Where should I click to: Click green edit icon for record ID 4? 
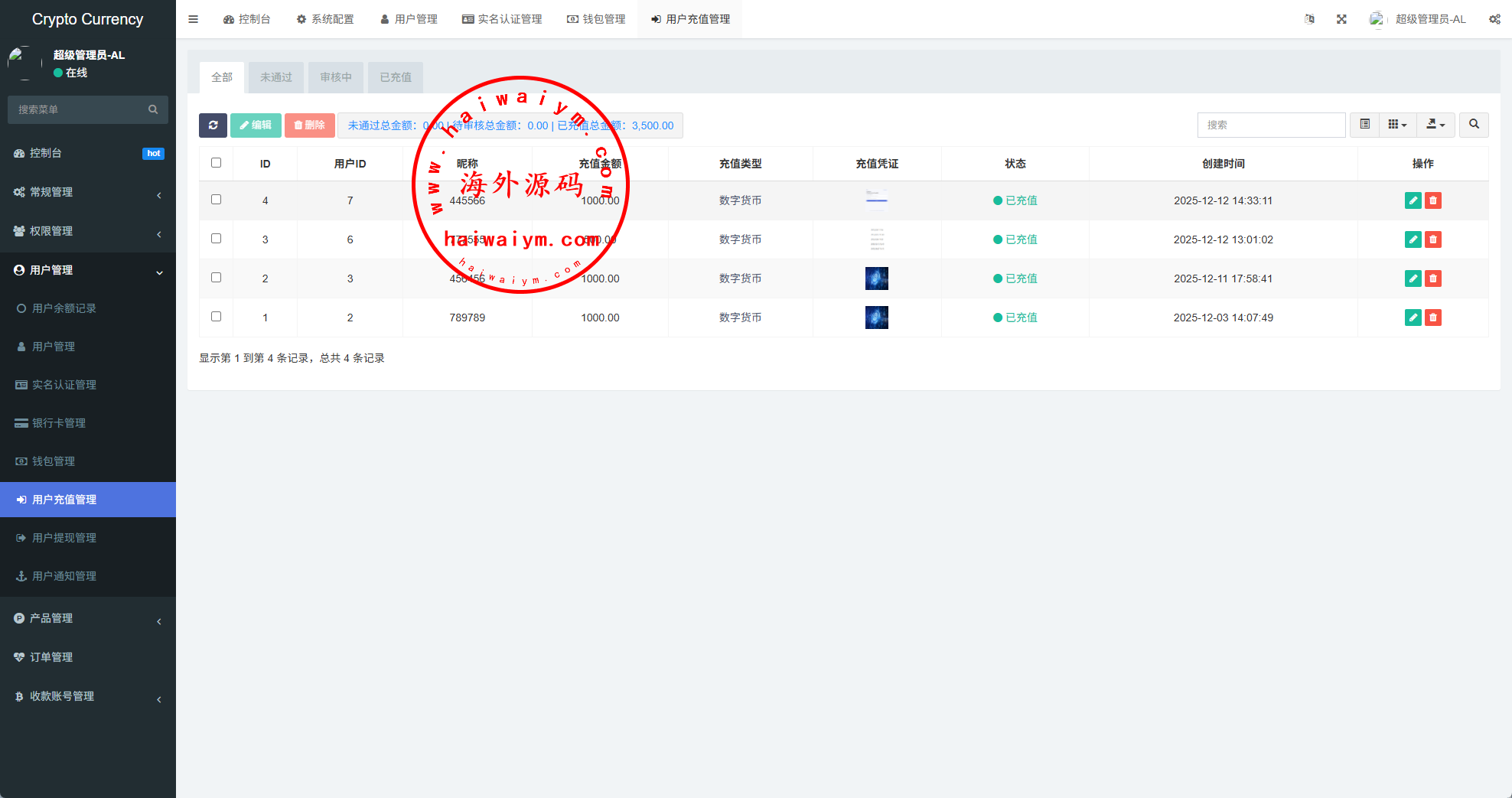pyautogui.click(x=1413, y=200)
